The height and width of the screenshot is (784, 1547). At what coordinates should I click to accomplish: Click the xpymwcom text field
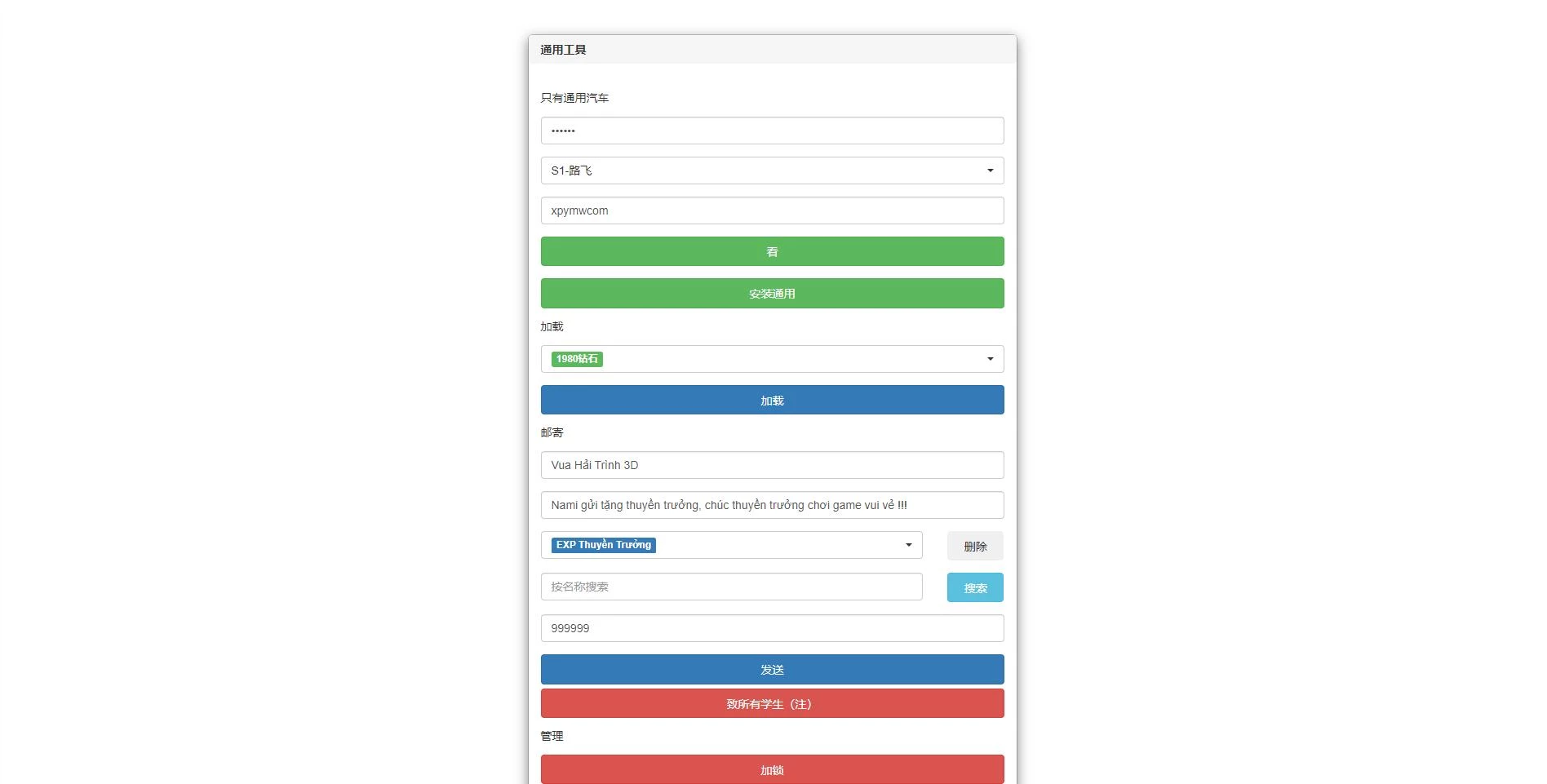[771, 210]
